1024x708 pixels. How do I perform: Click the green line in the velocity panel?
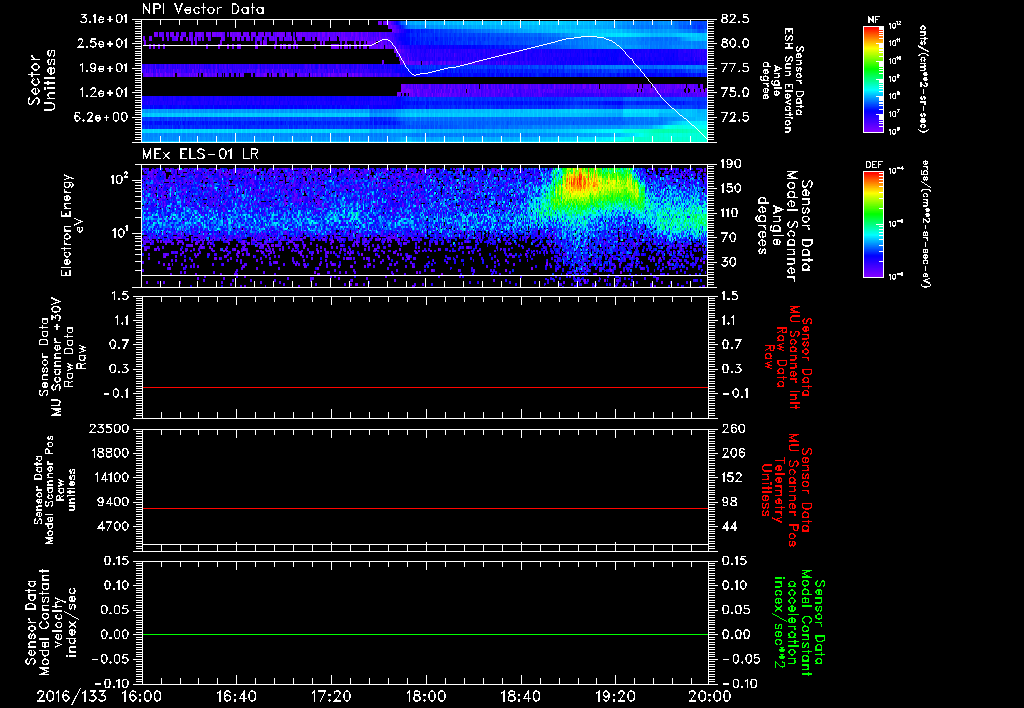pos(425,634)
